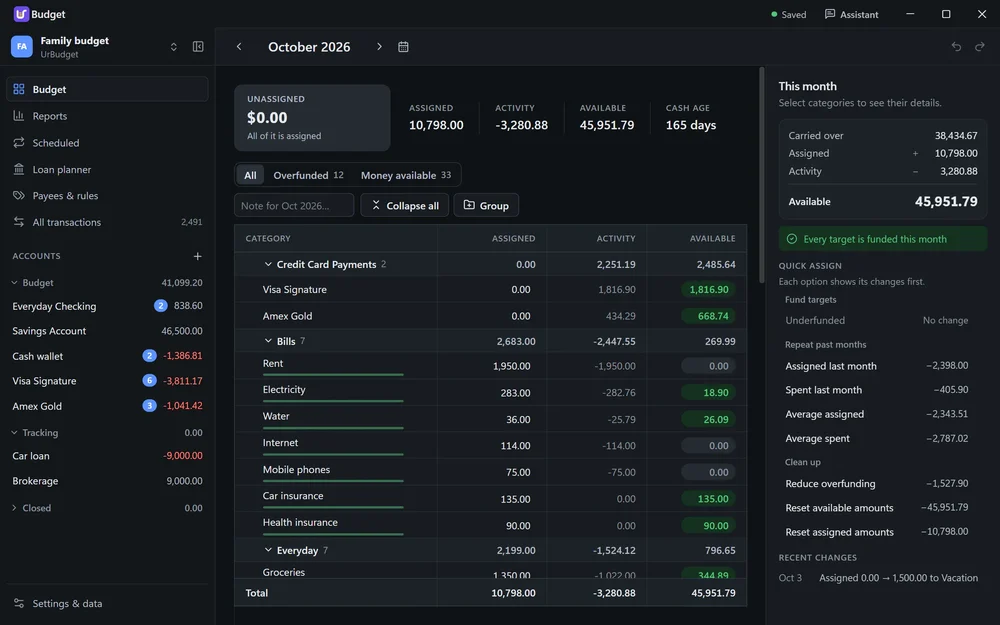This screenshot has height=625, width=1000.
Task: Open Settings & data
Action: pos(107,603)
